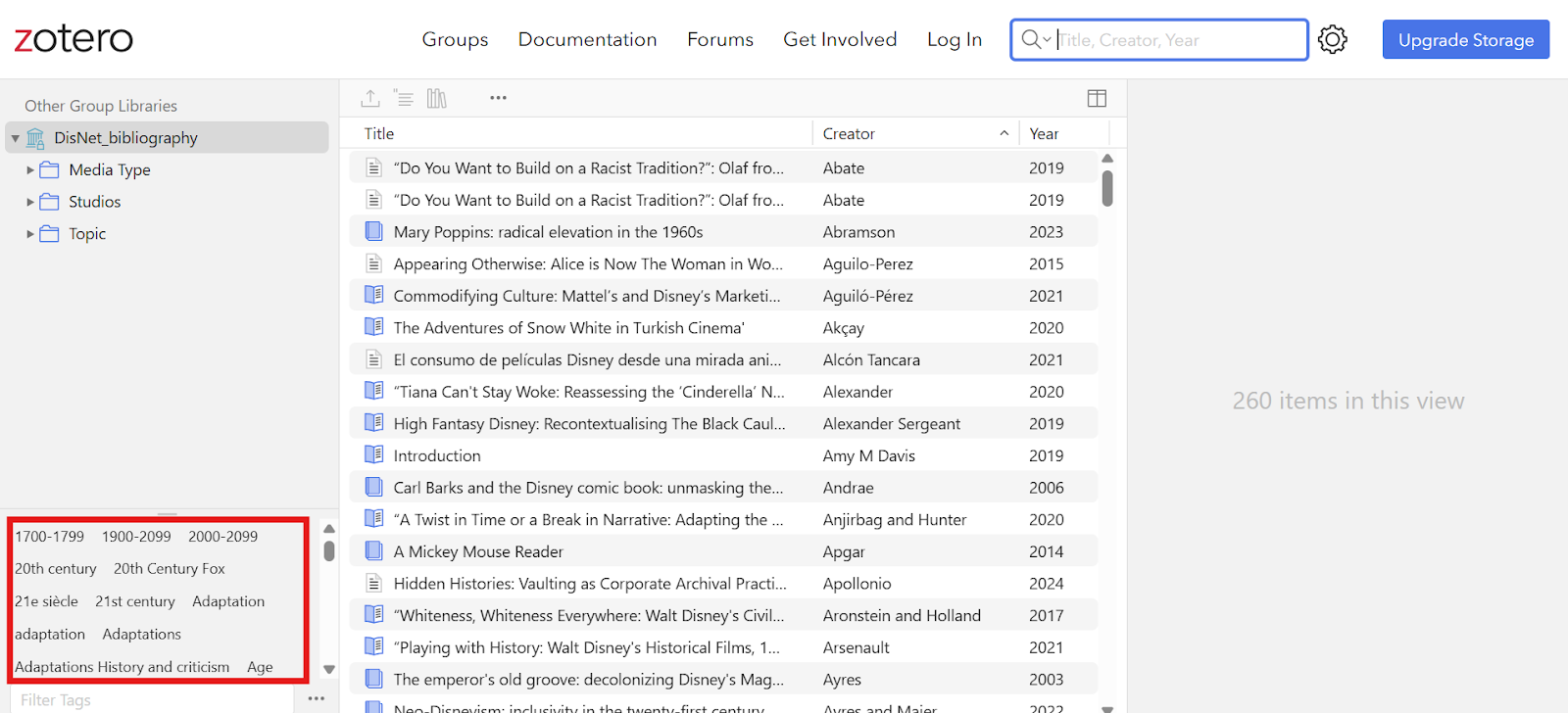Click the library books toolbar icon
Viewport: 1568px width, 713px height.
tap(437, 98)
